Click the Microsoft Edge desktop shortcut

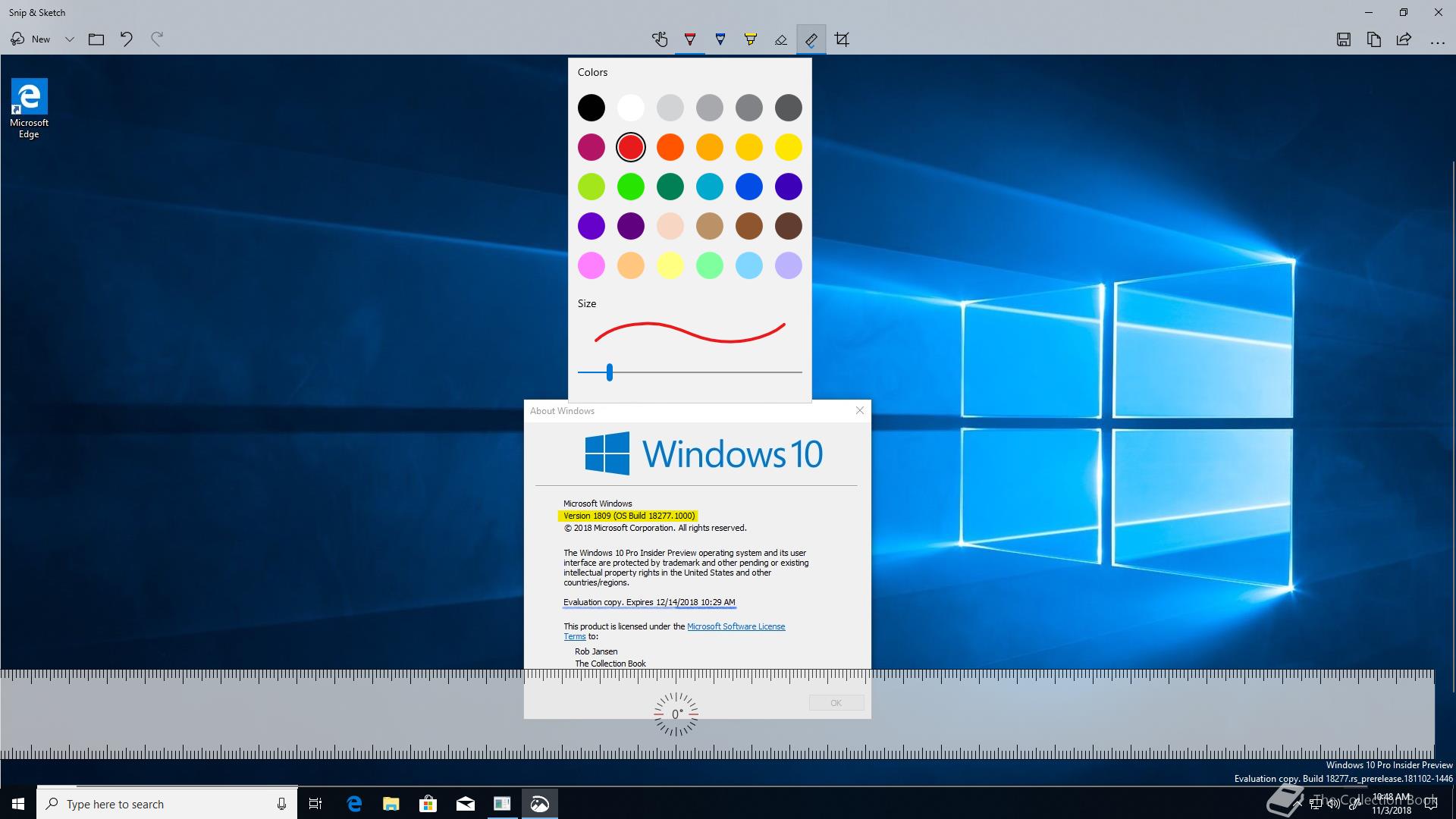coord(29,109)
